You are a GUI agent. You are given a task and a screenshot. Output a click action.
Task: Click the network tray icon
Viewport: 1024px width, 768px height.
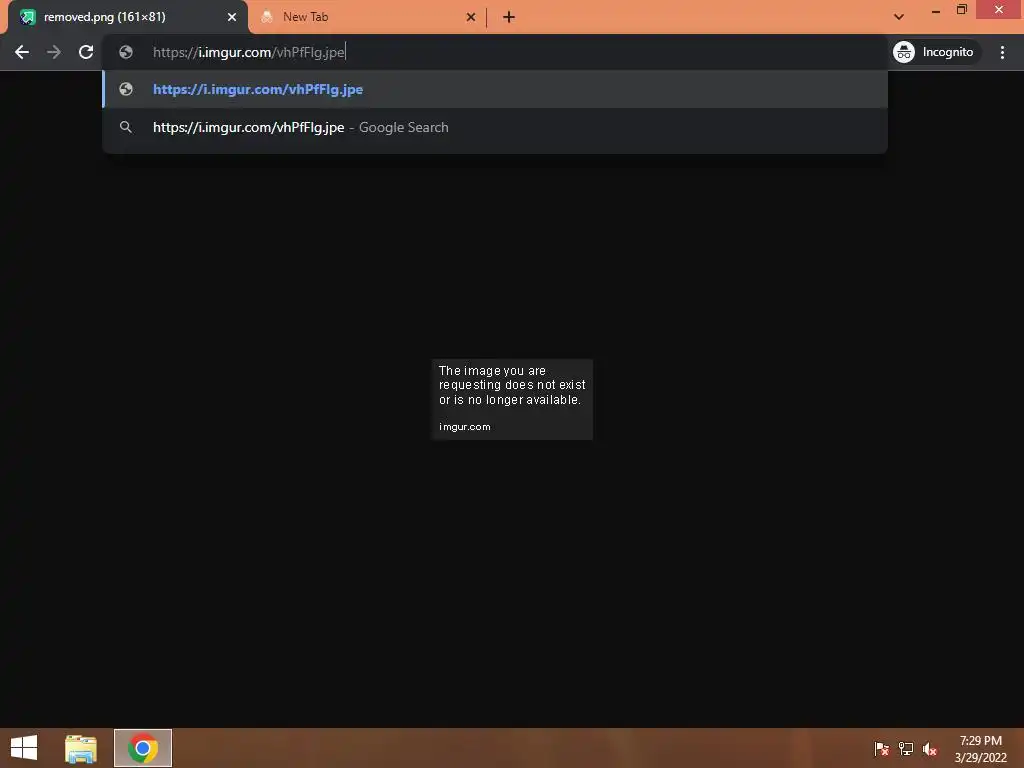pyautogui.click(x=906, y=748)
